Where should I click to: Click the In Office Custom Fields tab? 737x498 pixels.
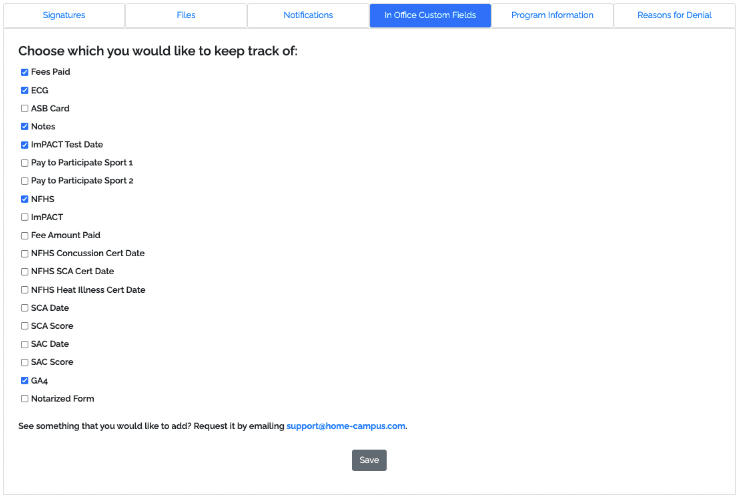pos(430,16)
